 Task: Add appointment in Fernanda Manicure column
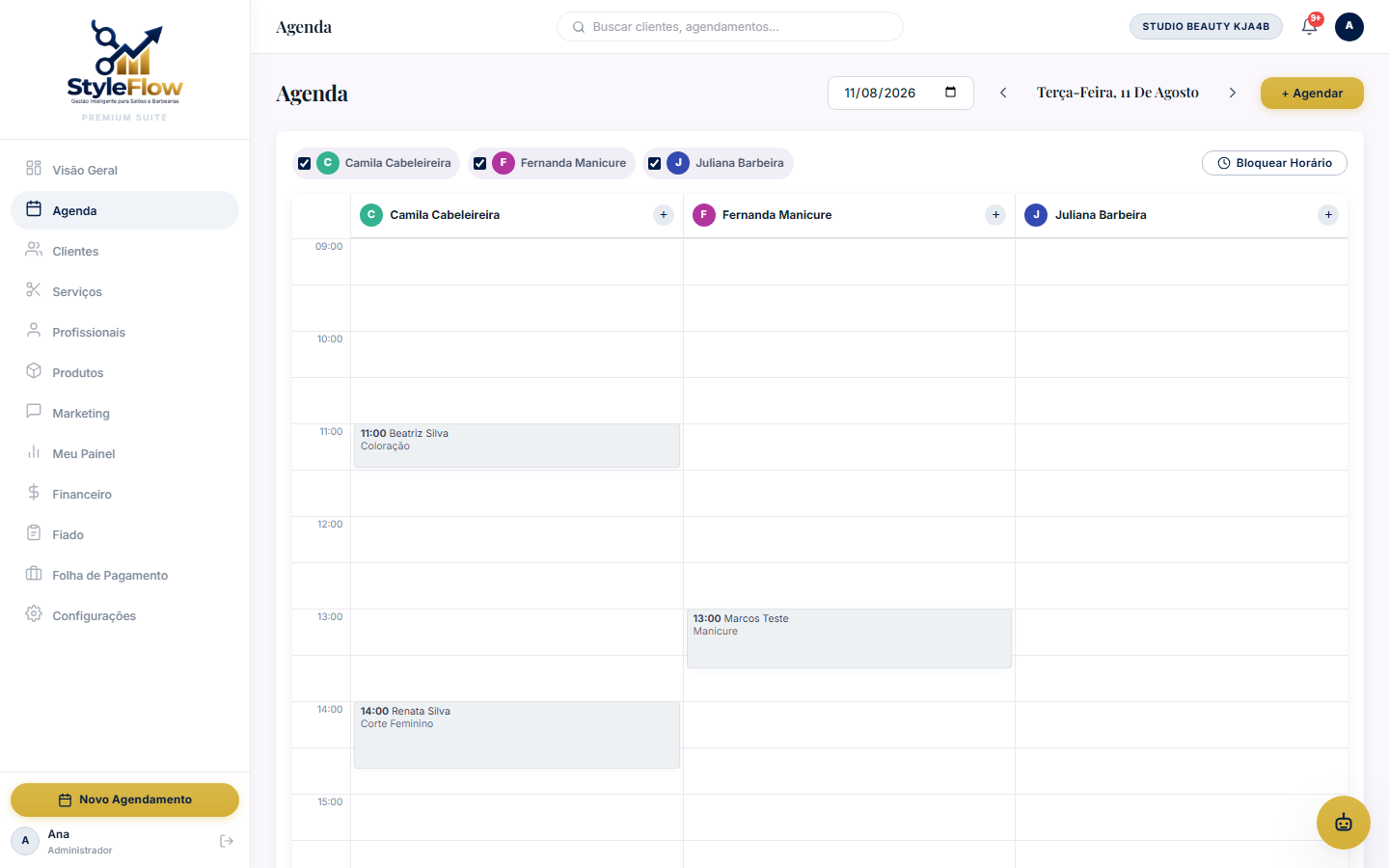[996, 215]
